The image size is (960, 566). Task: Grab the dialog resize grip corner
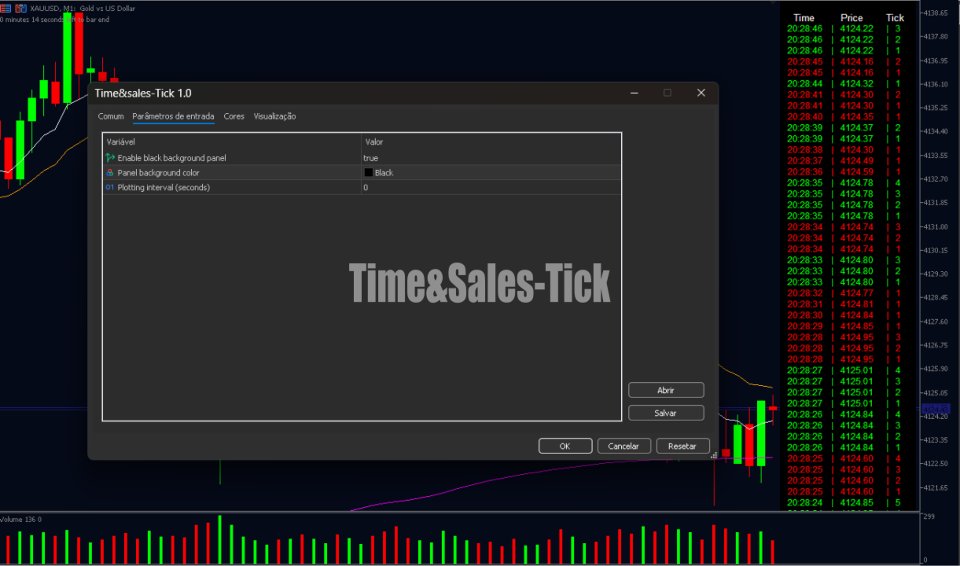pos(714,455)
